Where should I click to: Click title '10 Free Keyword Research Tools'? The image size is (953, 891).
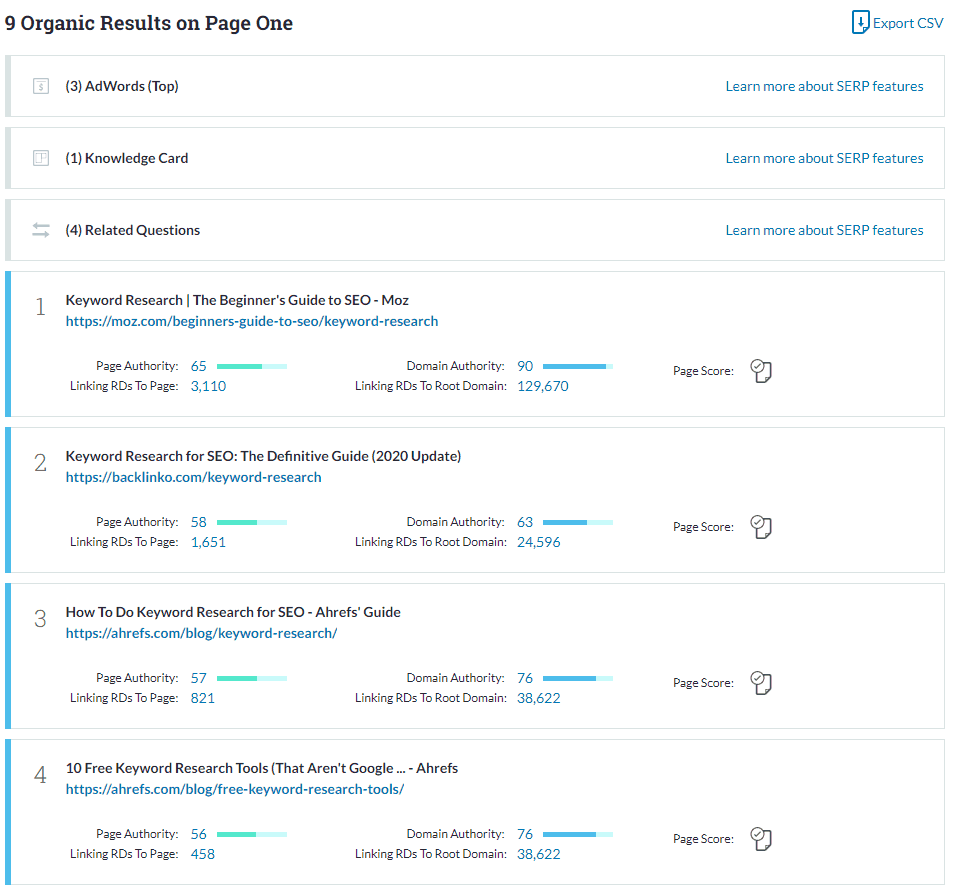pyautogui.click(x=261, y=768)
